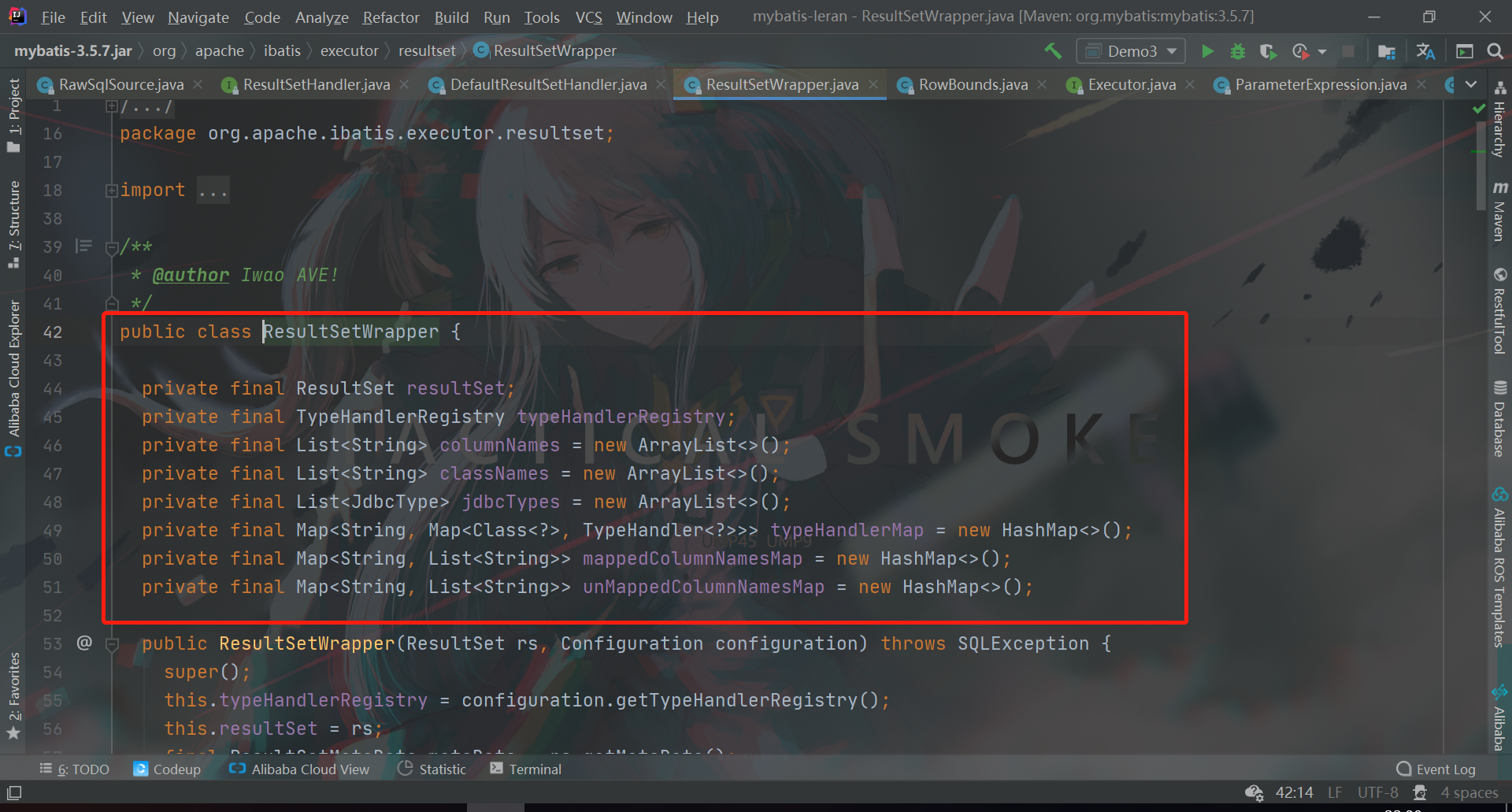1512x812 pixels.
Task: Open the Favorites tool window
Action: 13,695
